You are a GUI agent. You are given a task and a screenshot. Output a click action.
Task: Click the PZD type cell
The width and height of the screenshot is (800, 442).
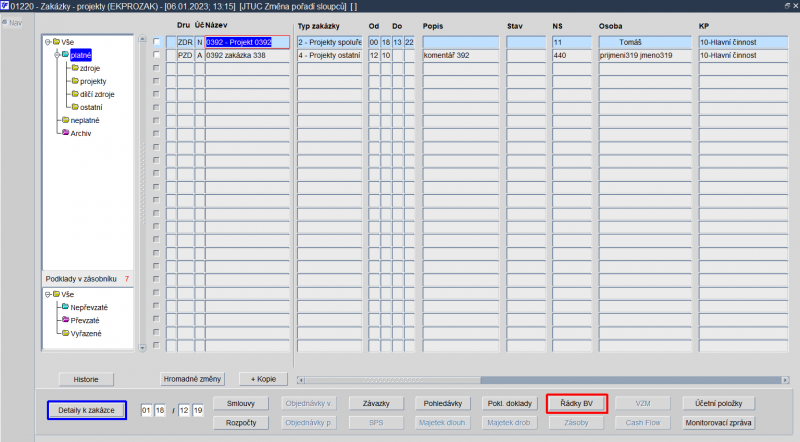[185, 55]
